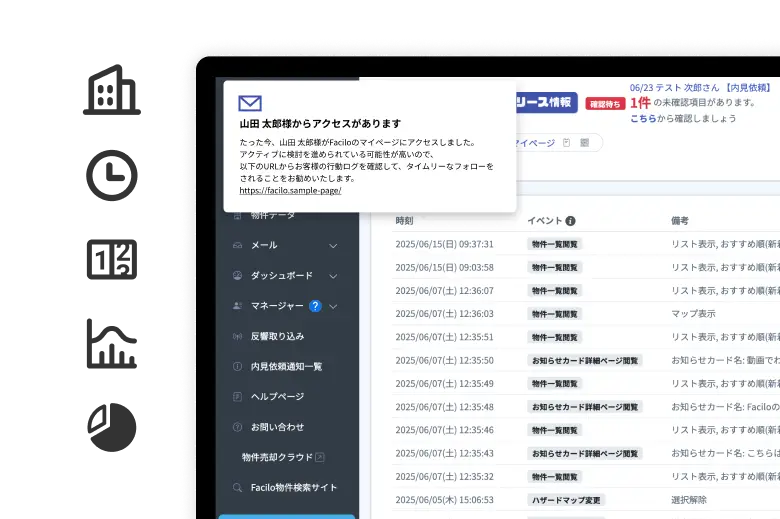Expand the ダッシュボード menu chevron
Screen dimensions: 780x519
pyautogui.click(x=333, y=275)
